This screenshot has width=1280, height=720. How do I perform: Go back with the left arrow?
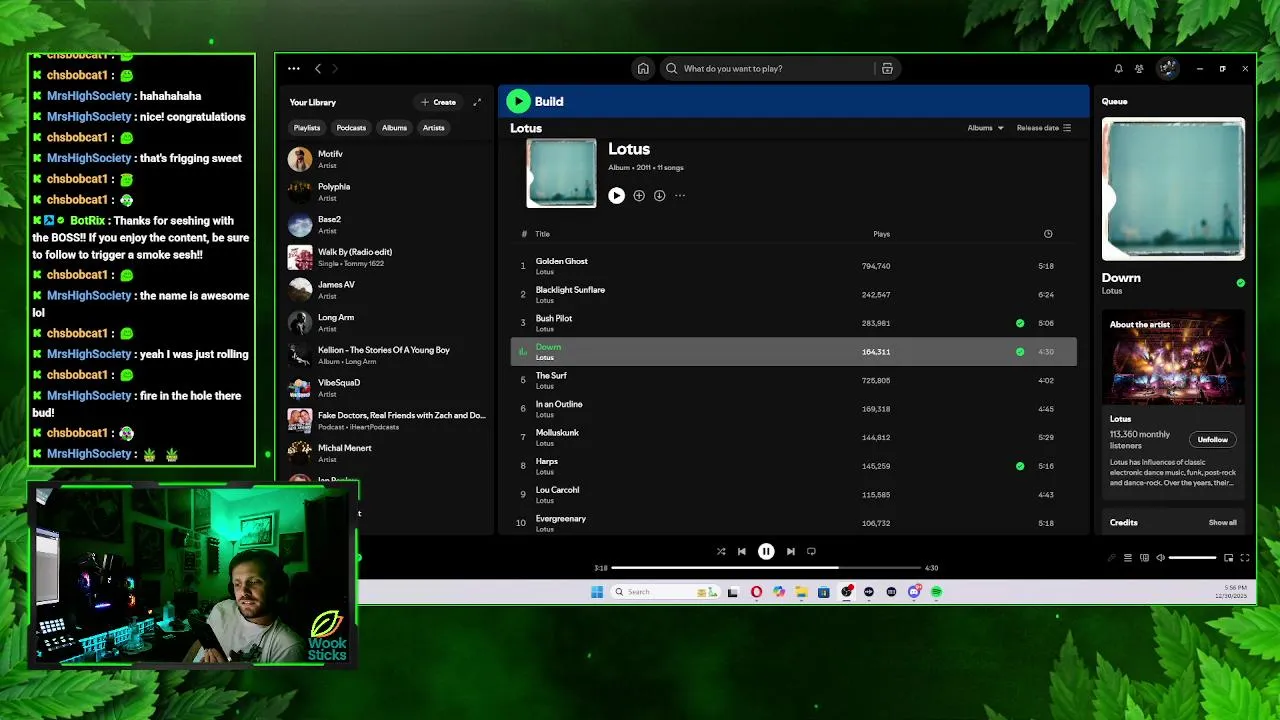click(x=318, y=69)
